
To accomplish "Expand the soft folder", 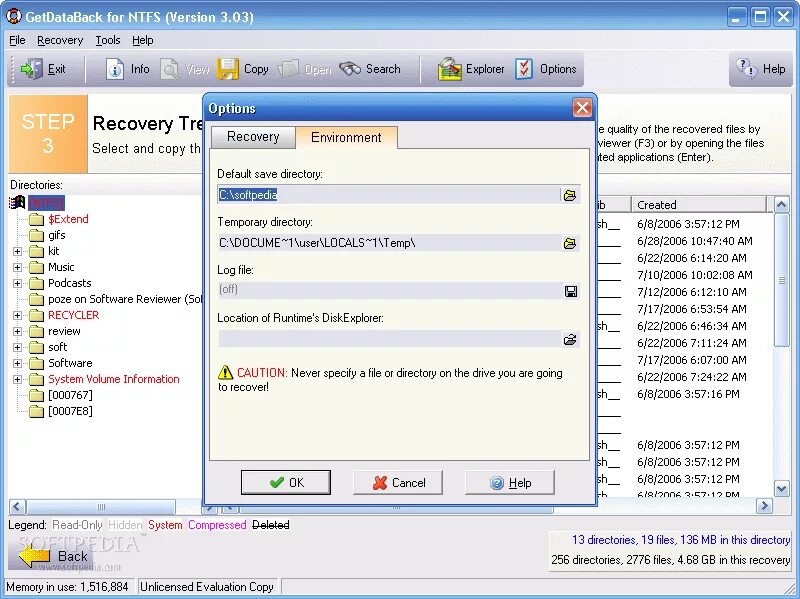I will (x=17, y=347).
